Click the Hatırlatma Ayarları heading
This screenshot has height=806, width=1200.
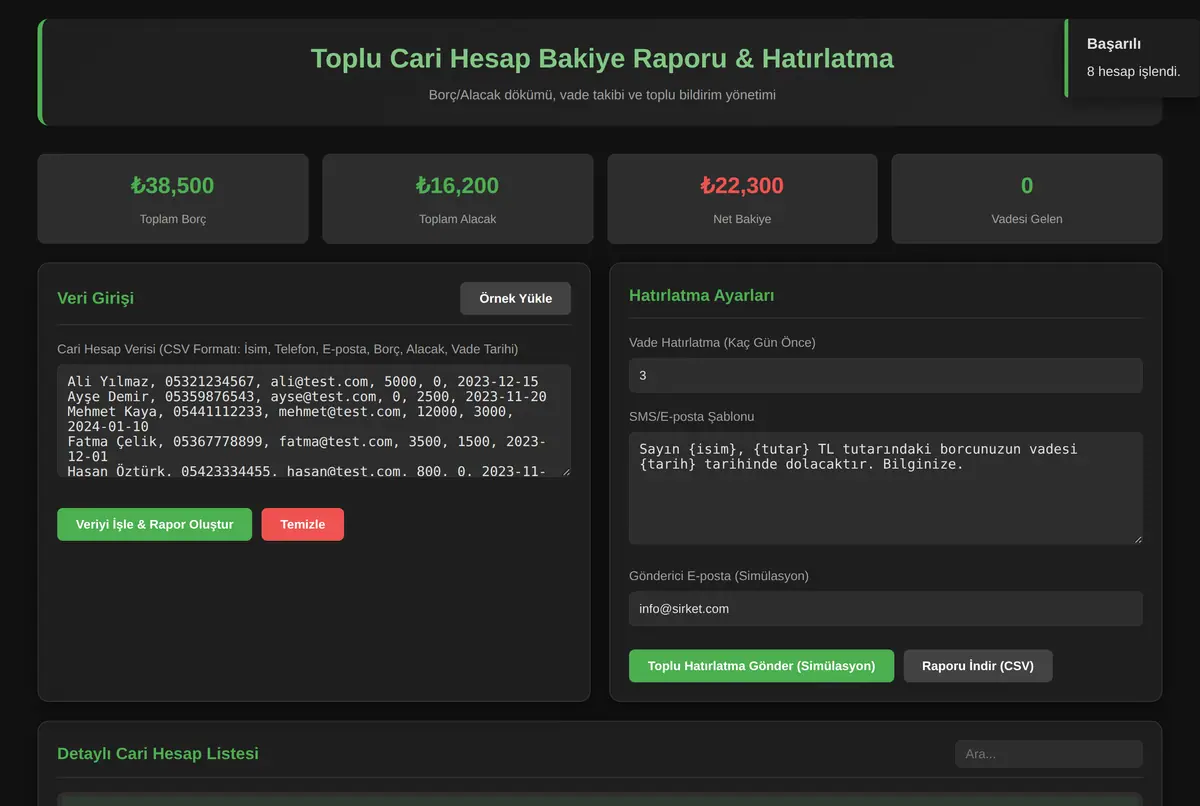click(702, 295)
